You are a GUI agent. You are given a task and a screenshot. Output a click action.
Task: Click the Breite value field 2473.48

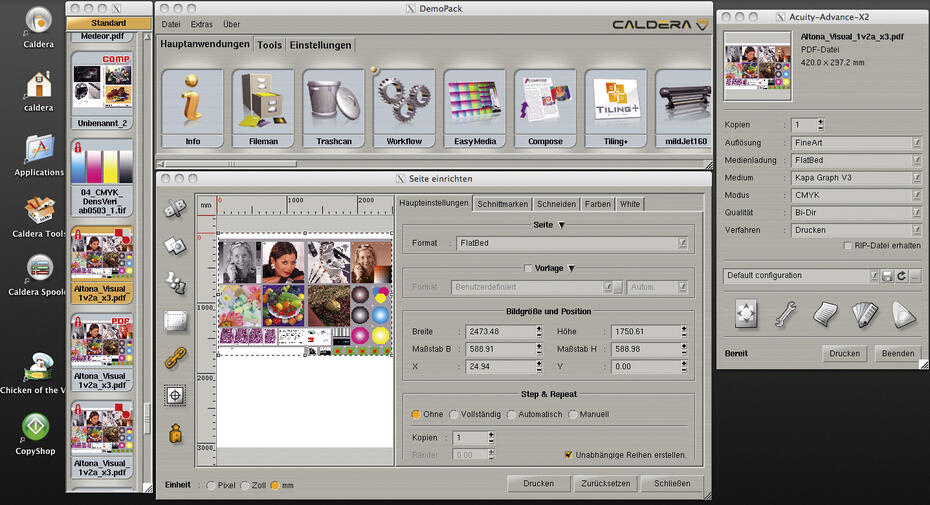click(x=500, y=332)
